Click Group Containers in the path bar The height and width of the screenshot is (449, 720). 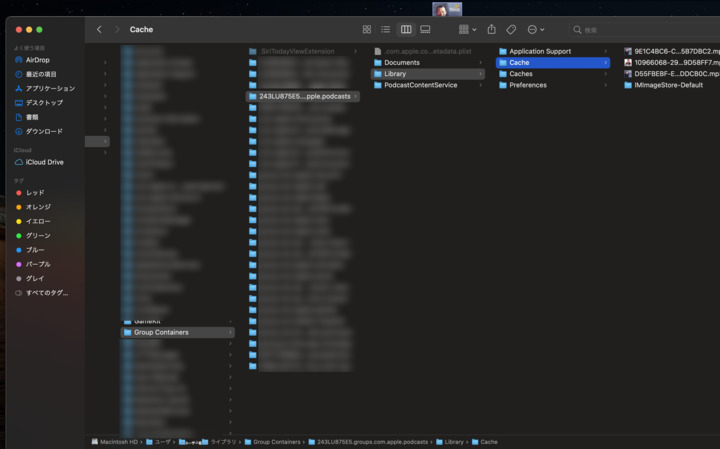click(x=275, y=441)
